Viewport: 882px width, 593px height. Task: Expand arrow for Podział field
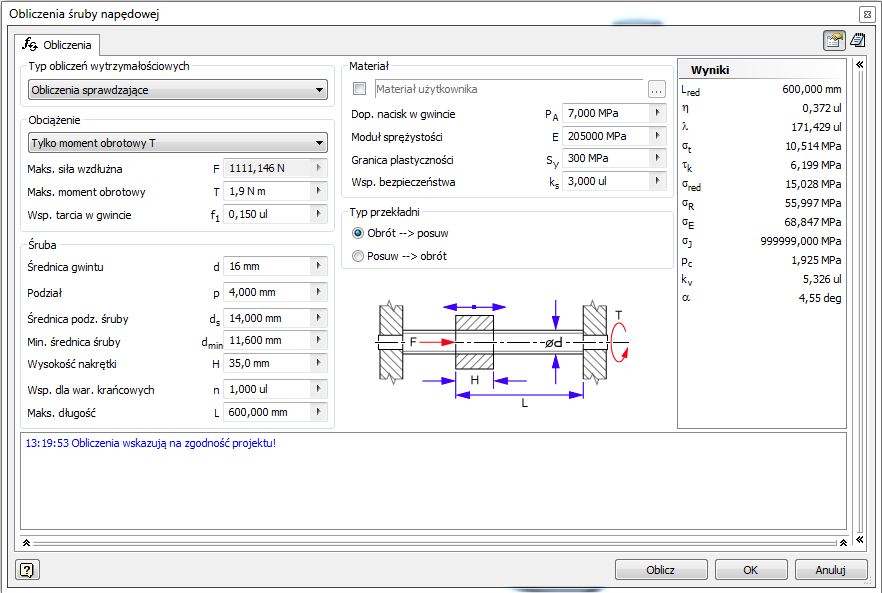pyautogui.click(x=318, y=292)
